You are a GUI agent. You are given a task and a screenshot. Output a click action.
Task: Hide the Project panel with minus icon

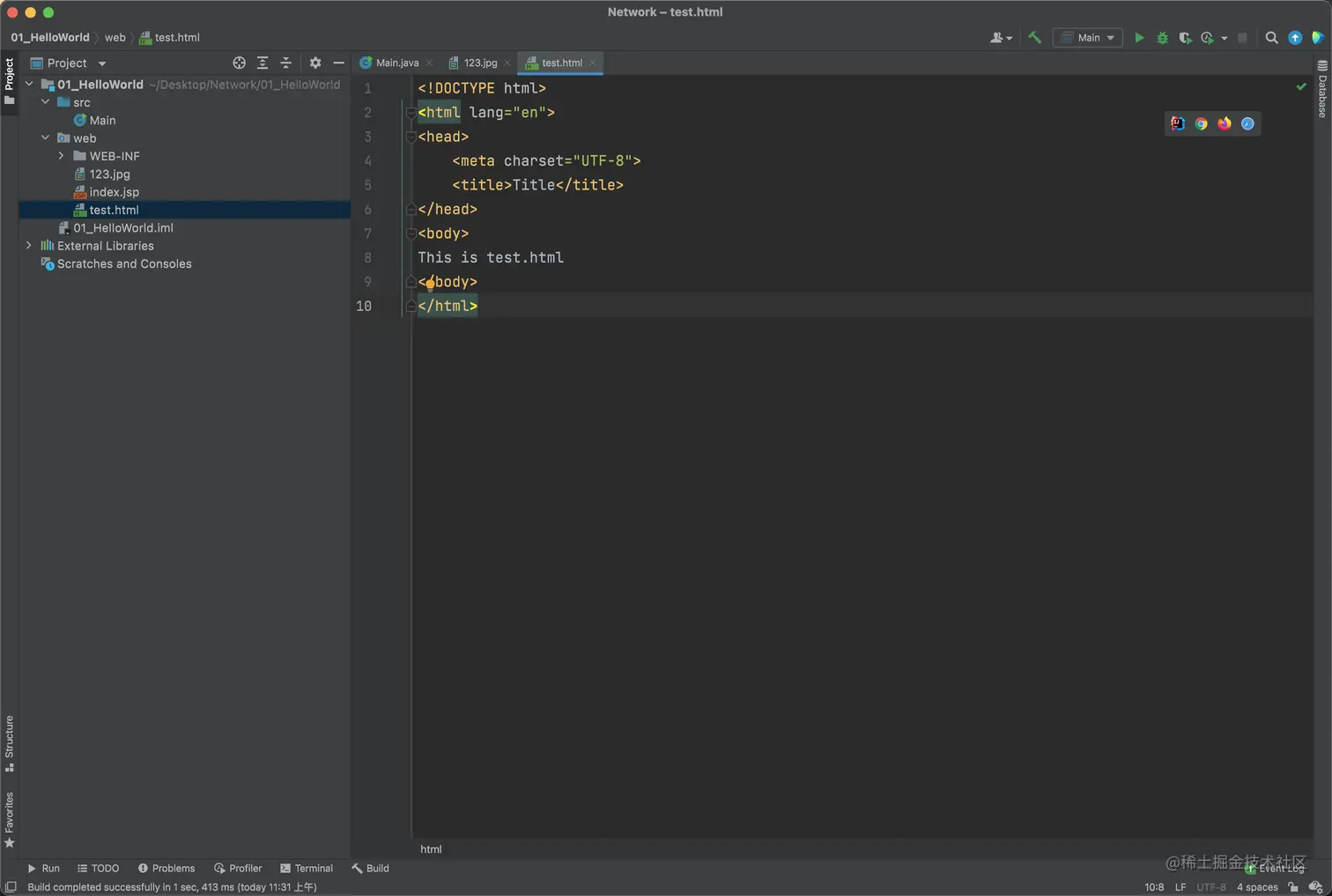click(x=338, y=63)
